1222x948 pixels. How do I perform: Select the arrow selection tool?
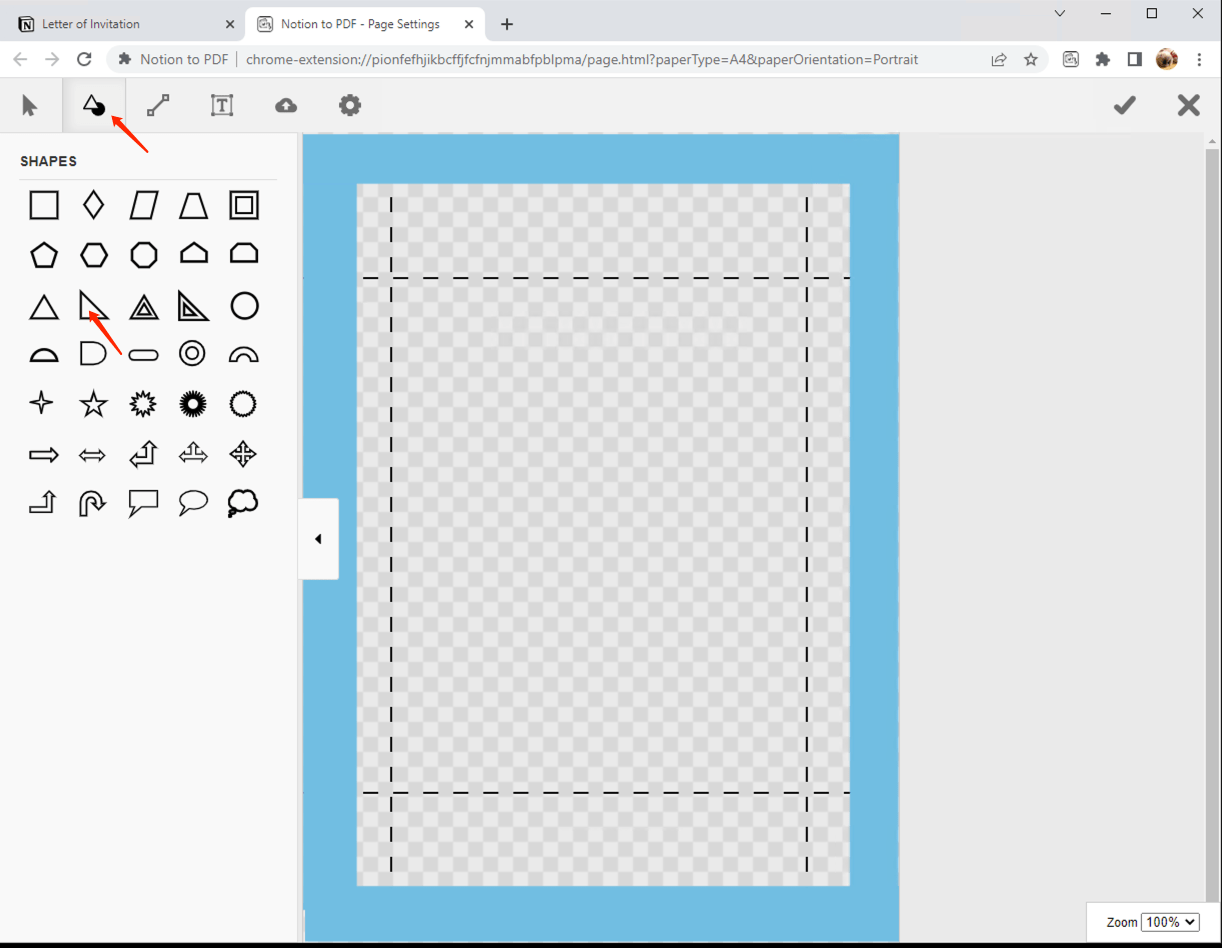[x=30, y=105]
